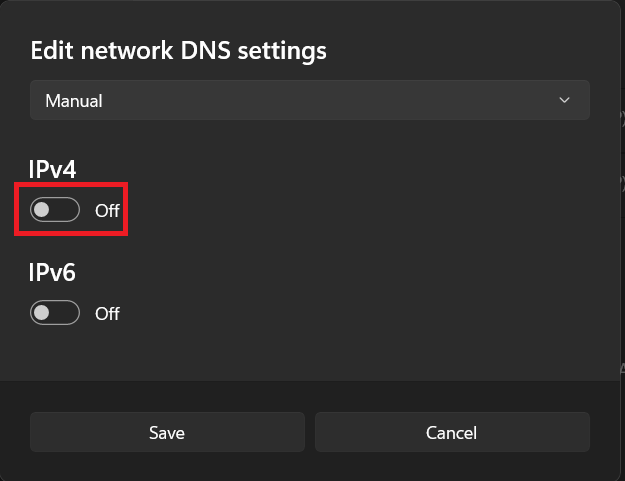
Task: Click the IPv4 toggle knob circle
Action: 42,210
